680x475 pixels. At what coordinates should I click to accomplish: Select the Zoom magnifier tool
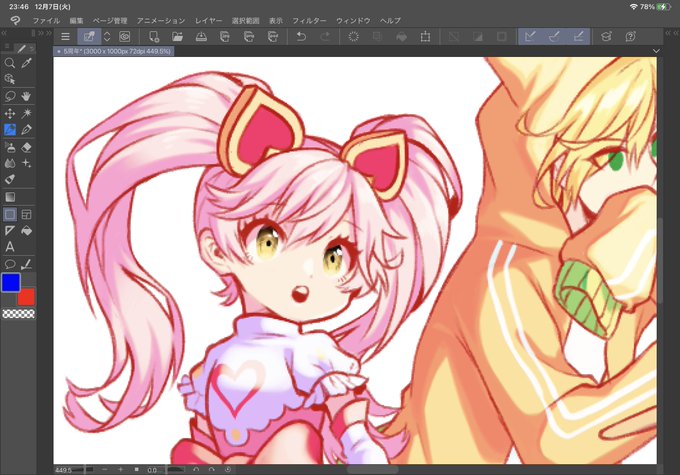pyautogui.click(x=10, y=63)
